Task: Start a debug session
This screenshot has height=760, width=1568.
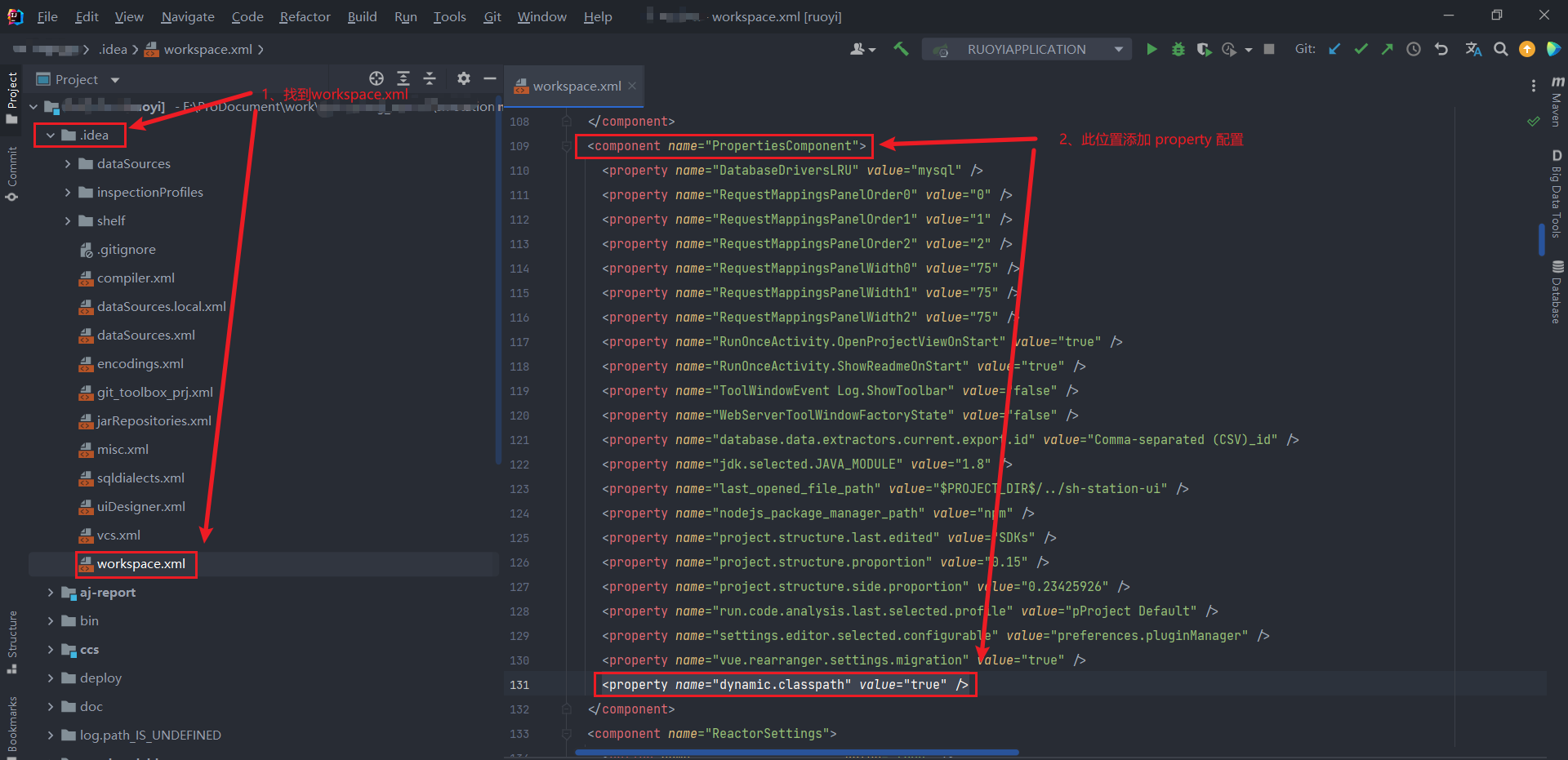Action: click(1178, 49)
